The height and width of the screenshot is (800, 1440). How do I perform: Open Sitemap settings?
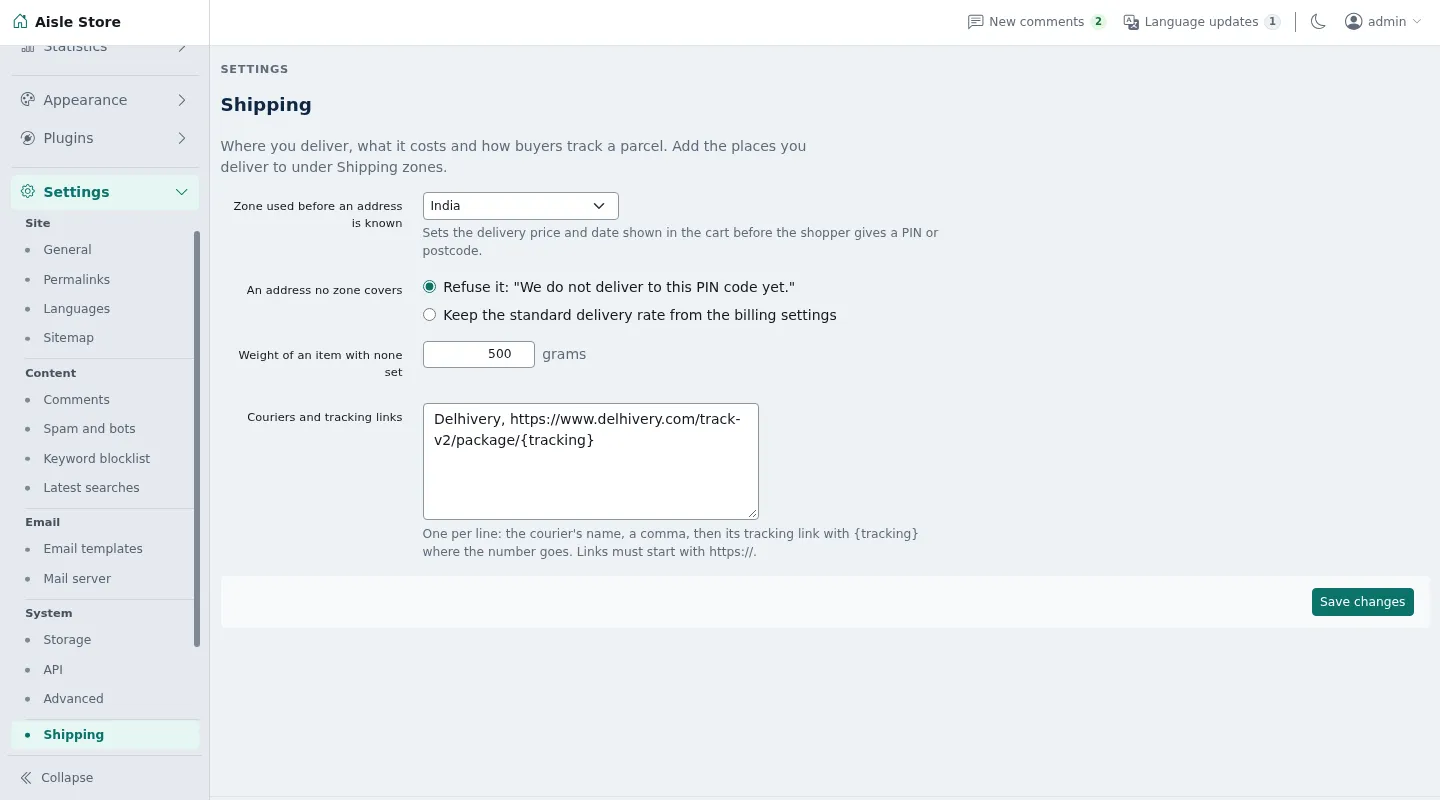coord(68,338)
